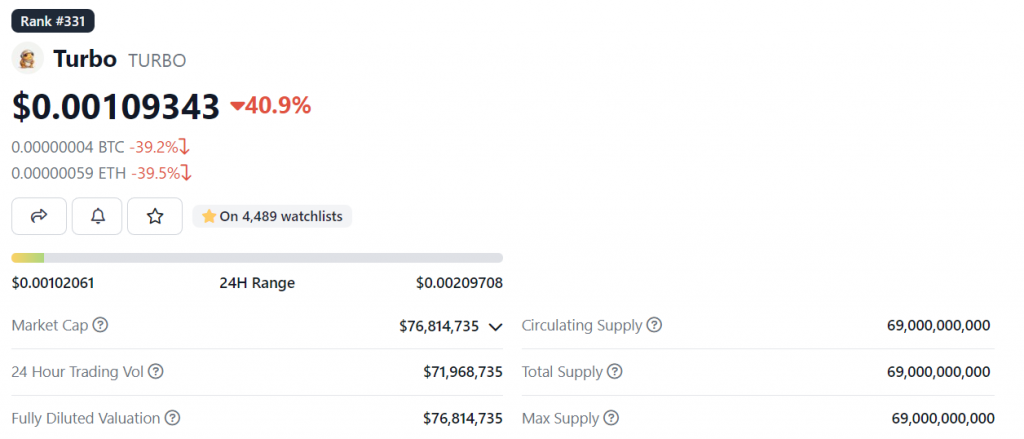This screenshot has width=1024, height=439.
Task: Show the Total Supply info icon tooltip
Action: tap(614, 372)
